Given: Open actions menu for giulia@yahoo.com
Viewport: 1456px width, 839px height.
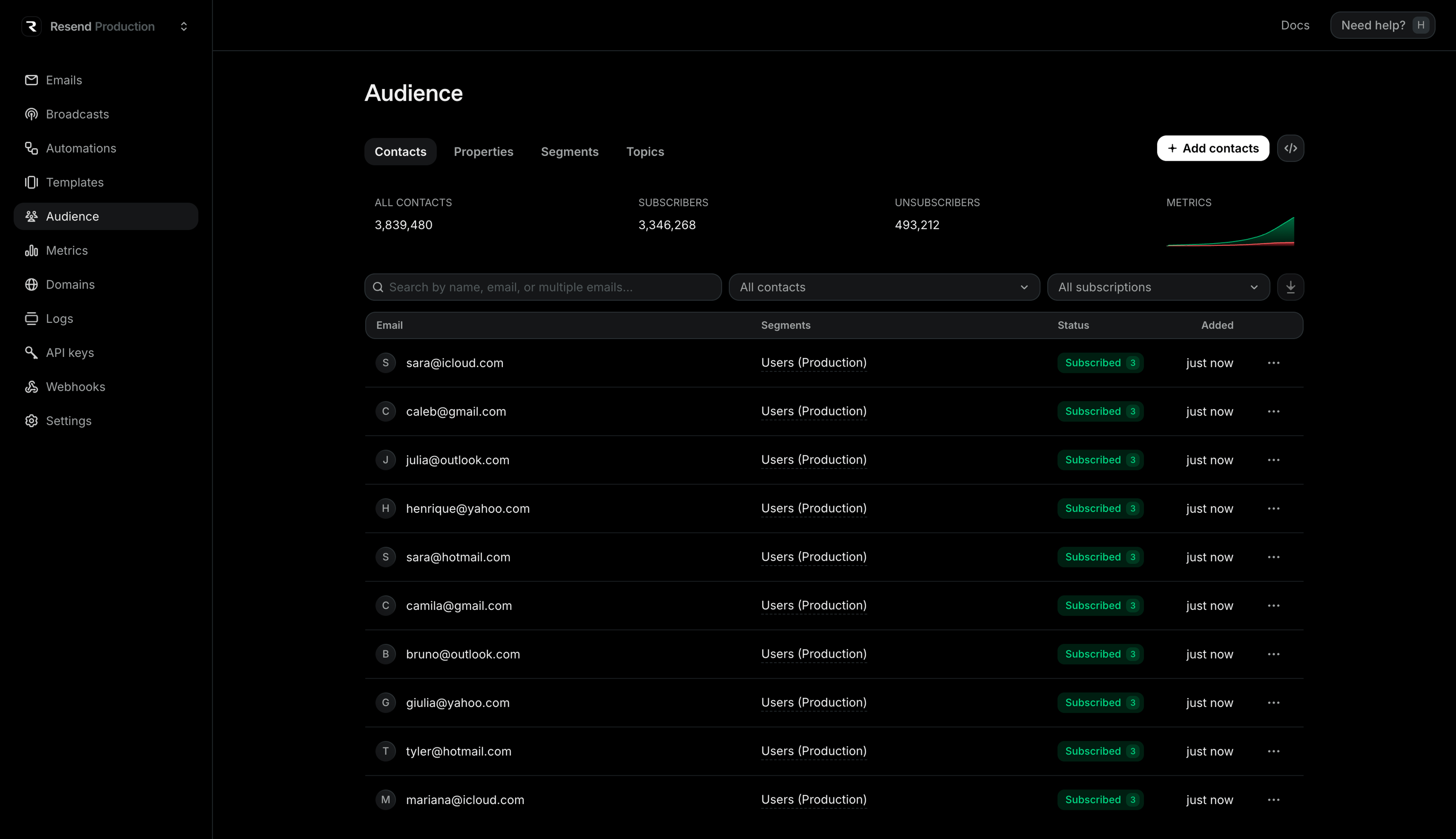Looking at the screenshot, I should (1273, 702).
